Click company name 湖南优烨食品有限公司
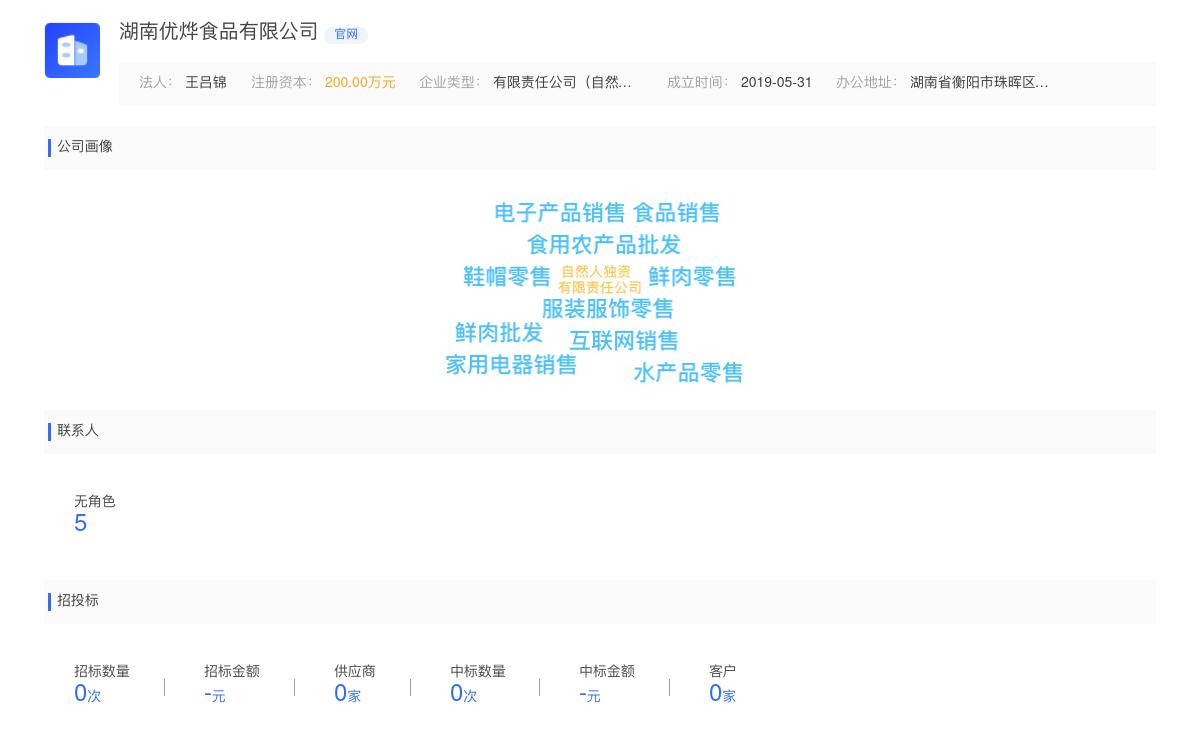 tap(219, 32)
